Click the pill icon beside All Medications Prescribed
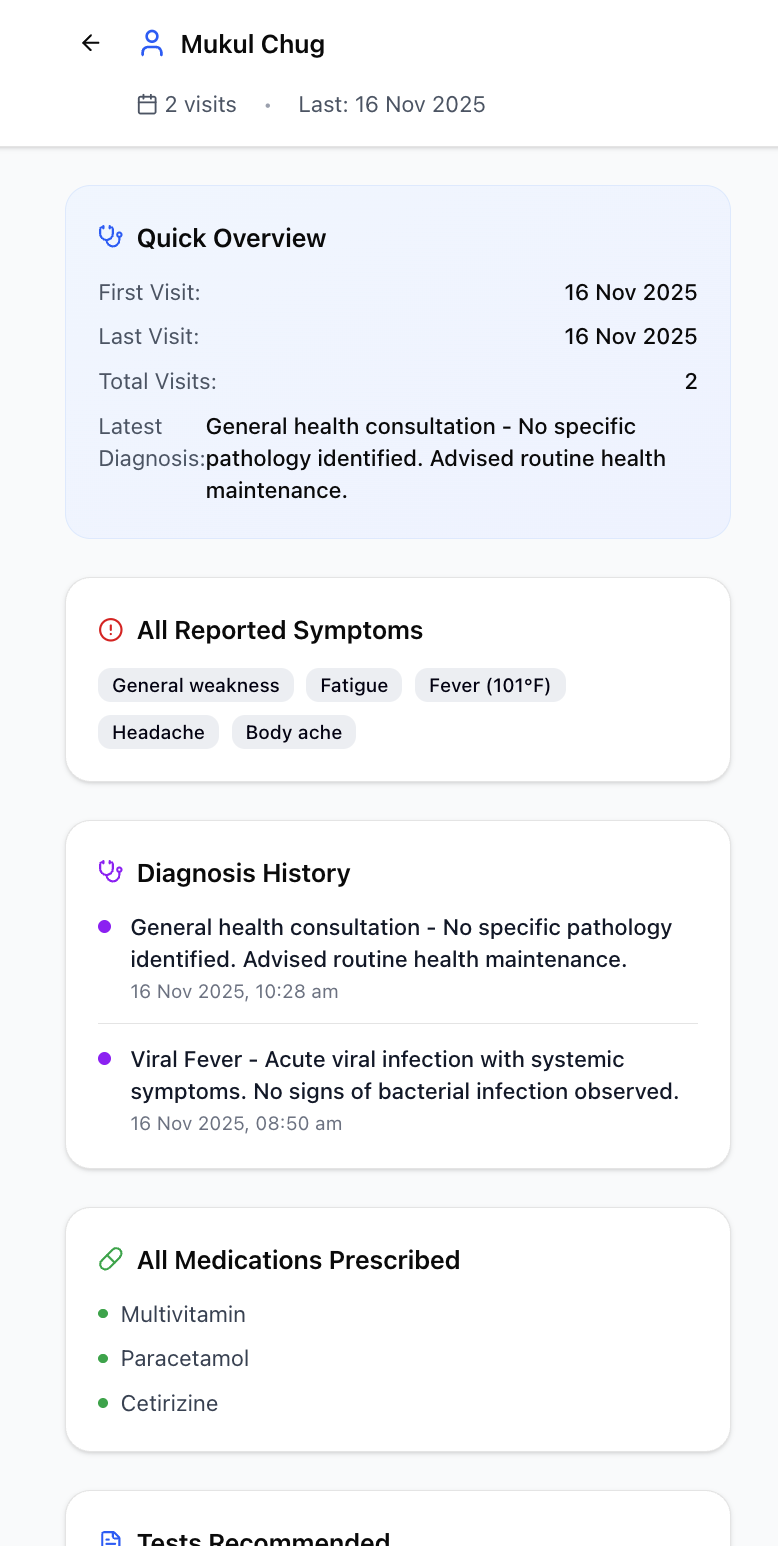The width and height of the screenshot is (778, 1546). 110,1259
